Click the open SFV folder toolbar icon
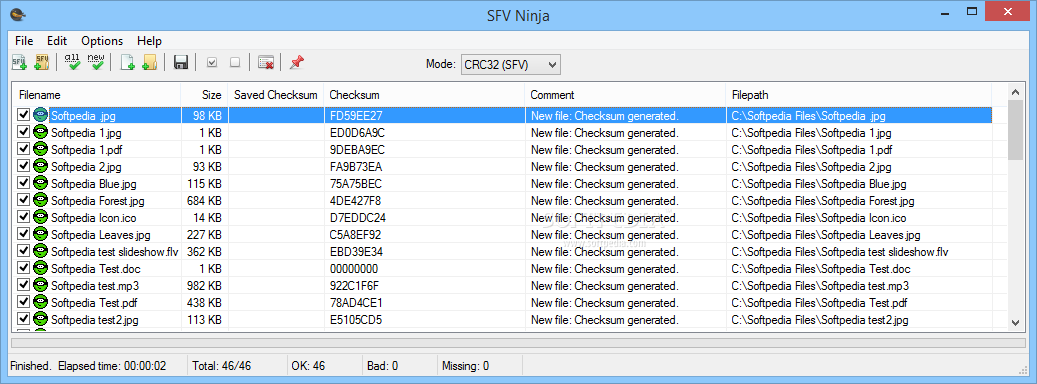Image resolution: width=1037 pixels, height=384 pixels. click(x=42, y=63)
